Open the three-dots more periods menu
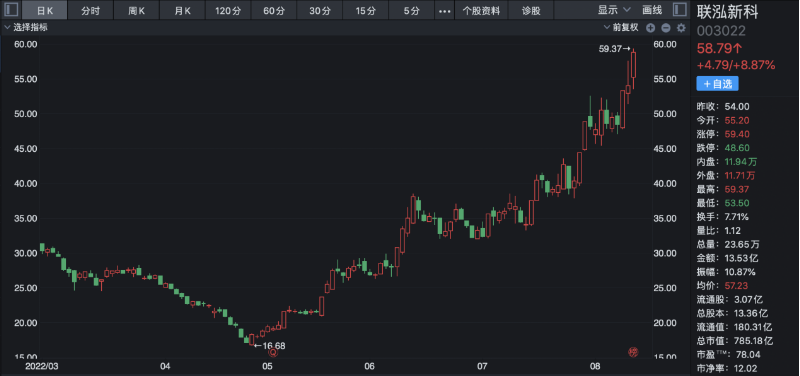Screen dimensions: 800x376 pyautogui.click(x=445, y=11)
